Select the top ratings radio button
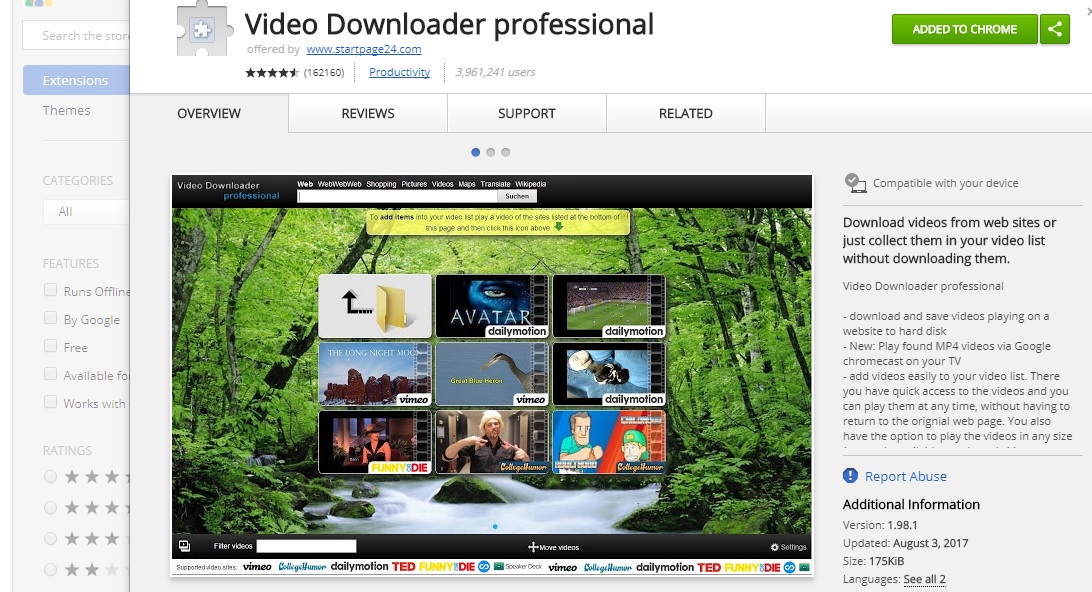The width and height of the screenshot is (1092, 592). 50,476
